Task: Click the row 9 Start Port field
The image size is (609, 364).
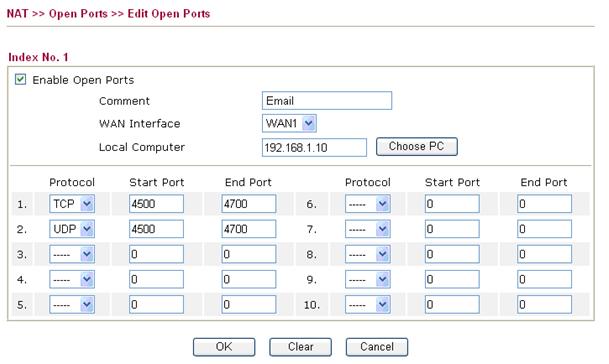Action: [x=452, y=279]
